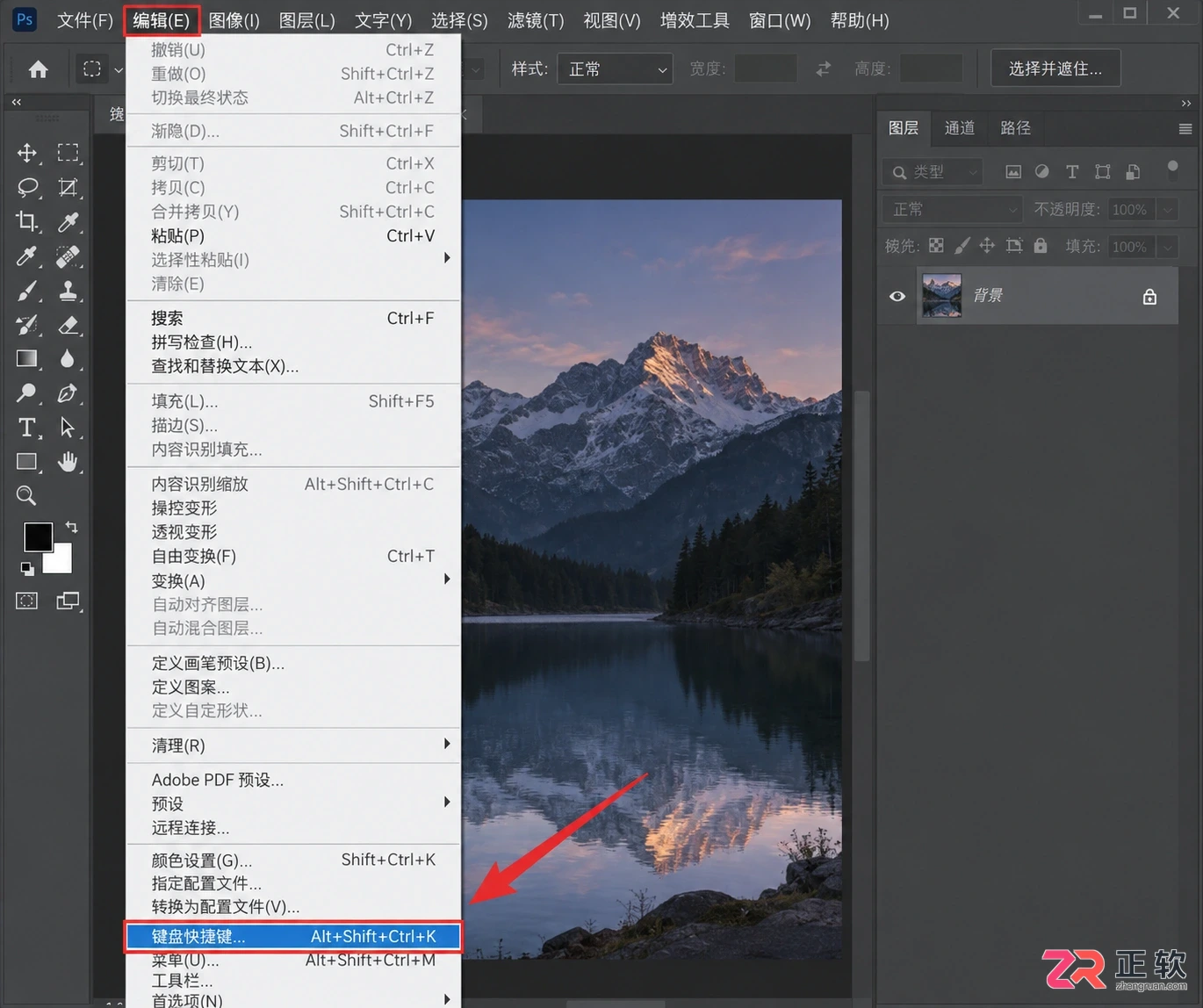Viewport: 1203px width, 1008px height.
Task: Switch to the 通道 tab
Action: 959,128
